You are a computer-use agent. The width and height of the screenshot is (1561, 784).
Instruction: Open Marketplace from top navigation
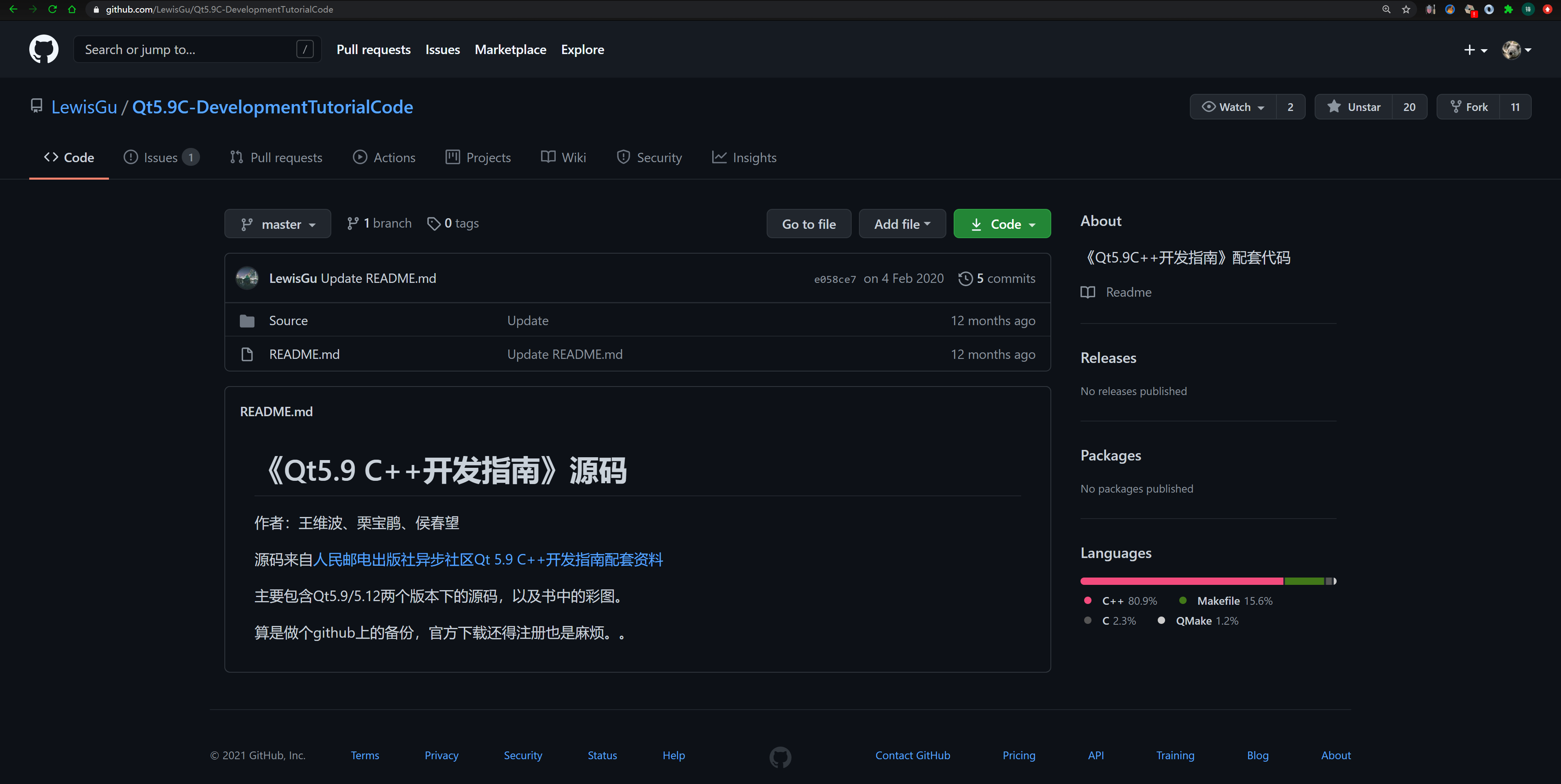(510, 49)
